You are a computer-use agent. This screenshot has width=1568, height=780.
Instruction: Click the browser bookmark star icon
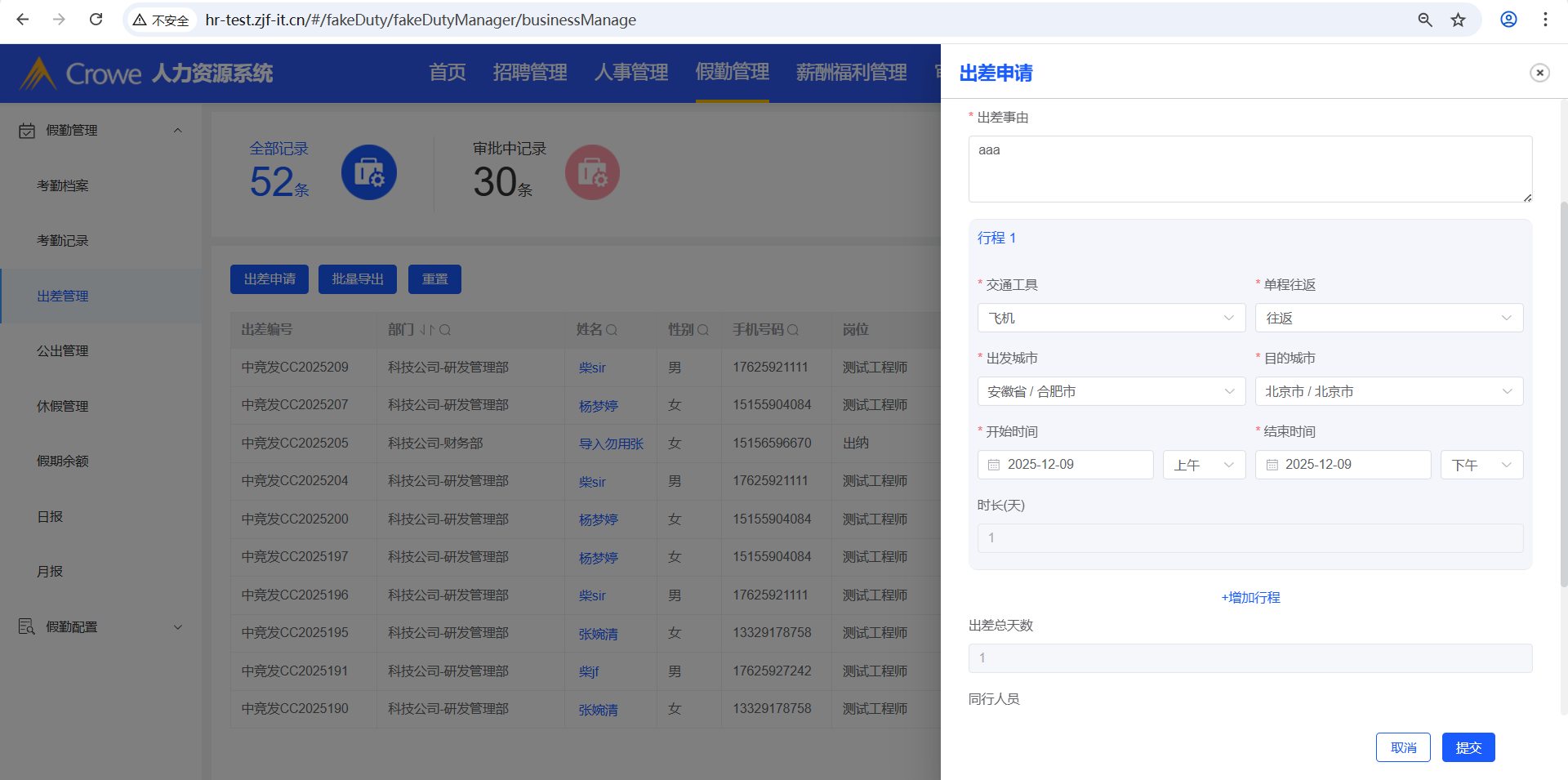[x=1458, y=20]
